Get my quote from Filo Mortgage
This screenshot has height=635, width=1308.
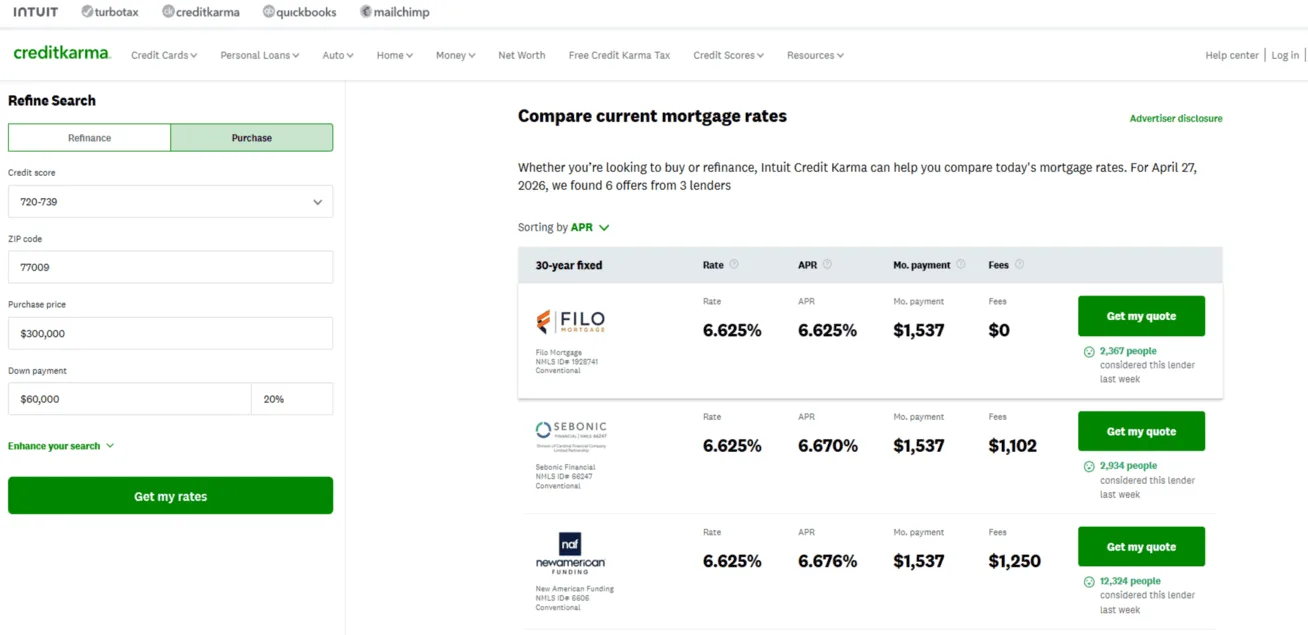[x=1141, y=316]
